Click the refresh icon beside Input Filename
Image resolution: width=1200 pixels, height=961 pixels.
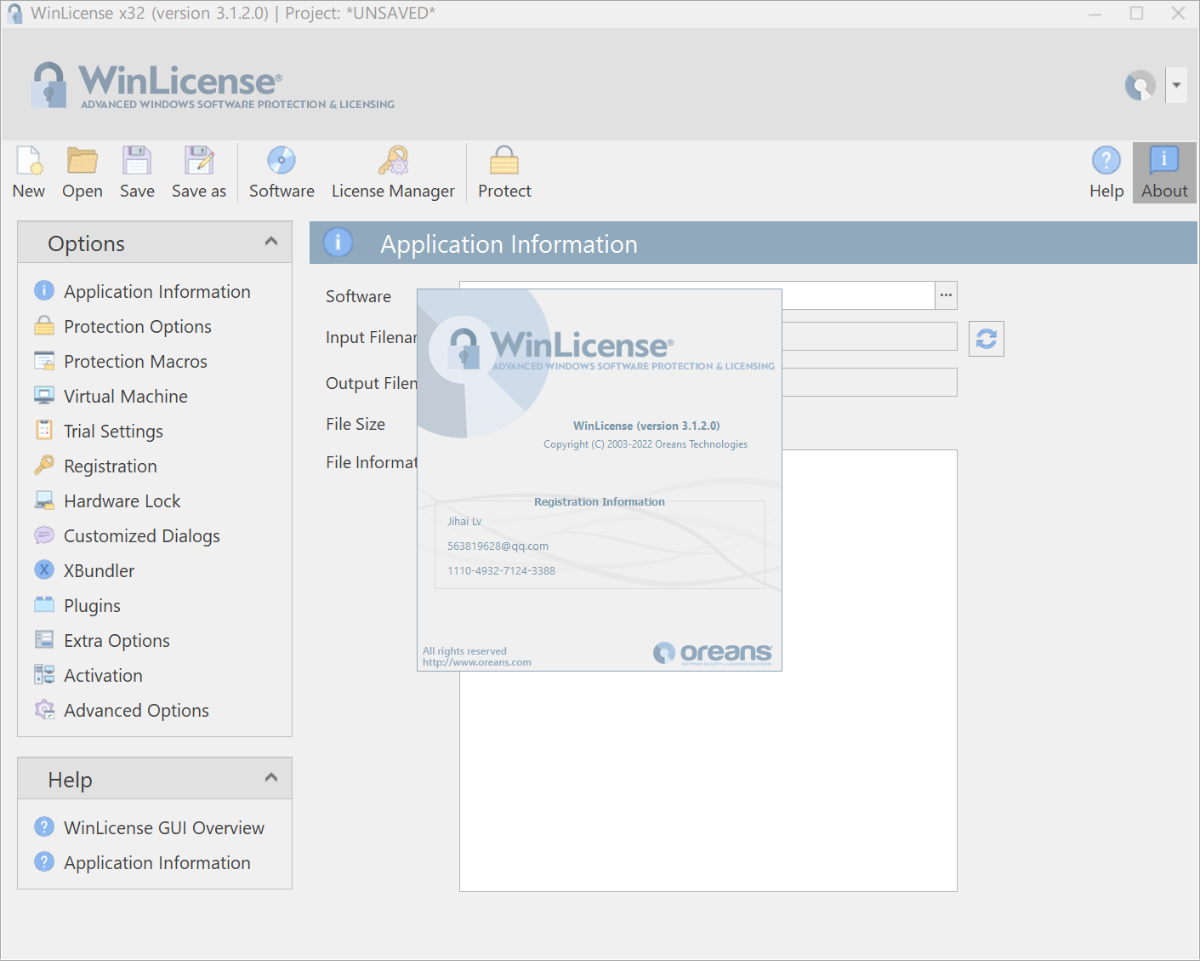click(986, 339)
